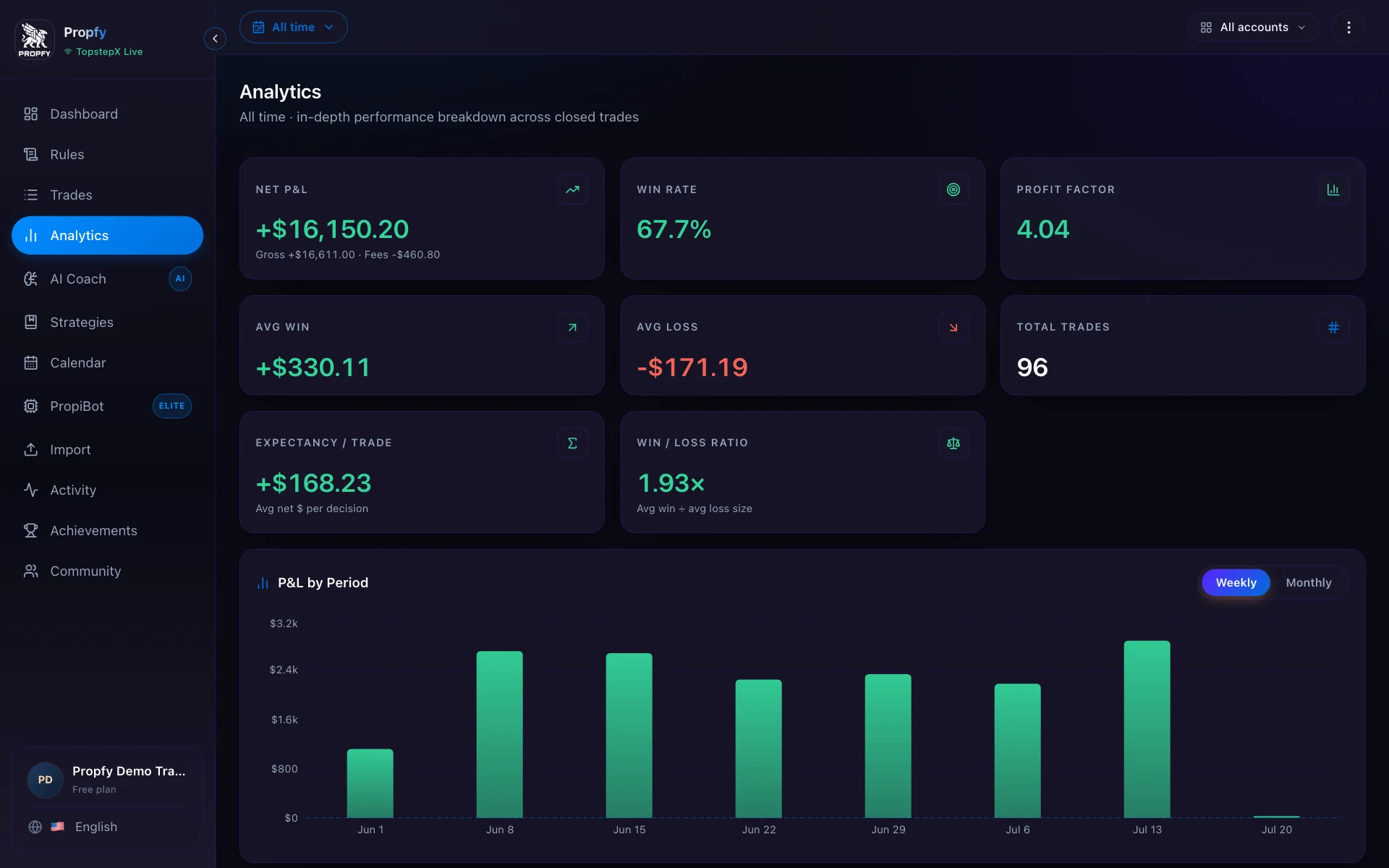The height and width of the screenshot is (868, 1389).
Task: Change language from English
Action: click(96, 827)
